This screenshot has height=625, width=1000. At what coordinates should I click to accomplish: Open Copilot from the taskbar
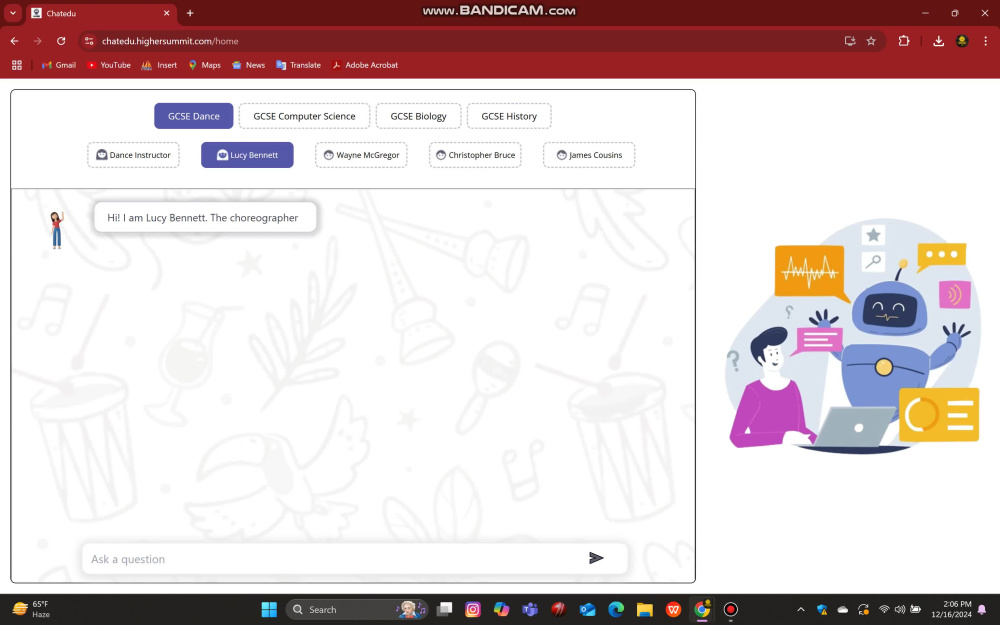click(501, 610)
